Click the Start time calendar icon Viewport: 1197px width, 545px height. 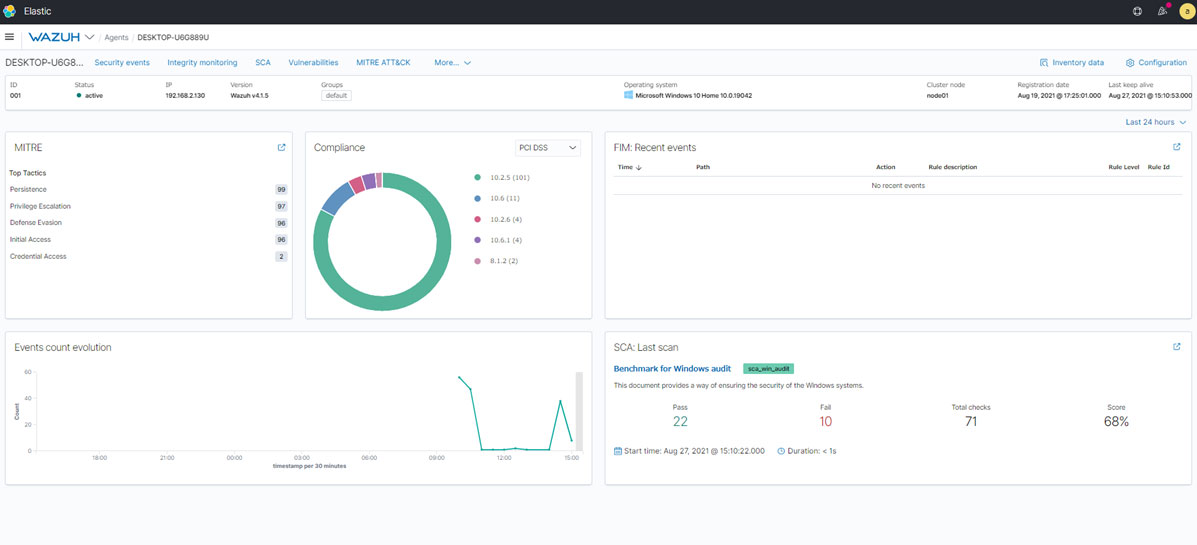pos(618,451)
